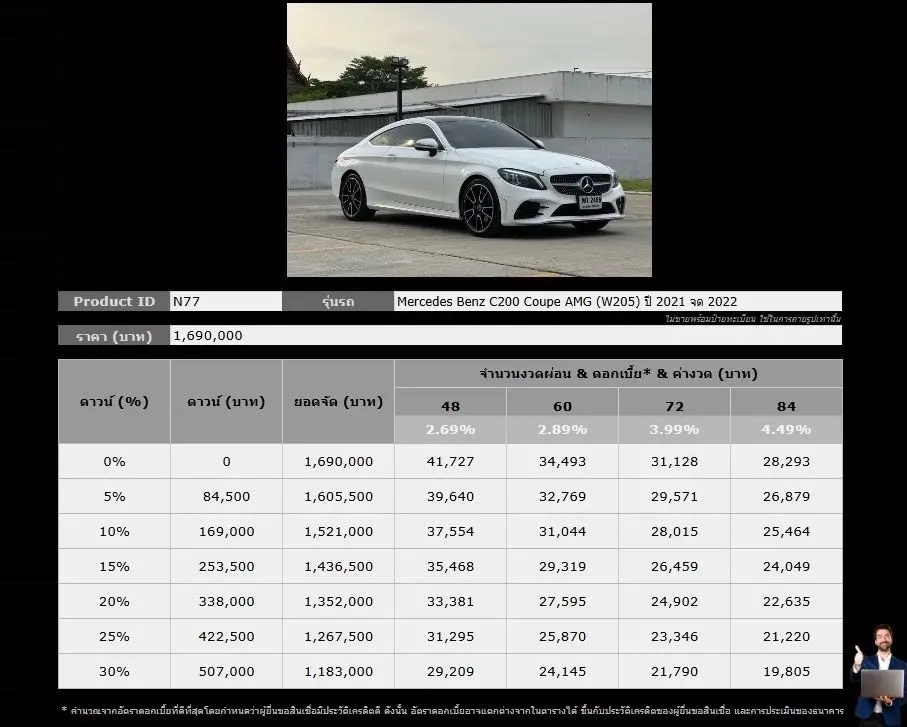The height and width of the screenshot is (727, 907).
Task: Click the "60" installment term header
Action: point(562,406)
